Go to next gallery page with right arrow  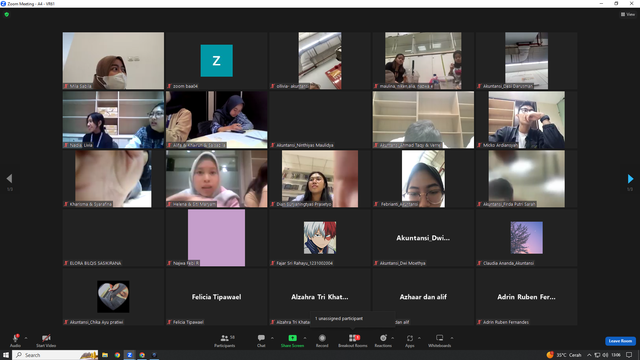pyautogui.click(x=630, y=178)
